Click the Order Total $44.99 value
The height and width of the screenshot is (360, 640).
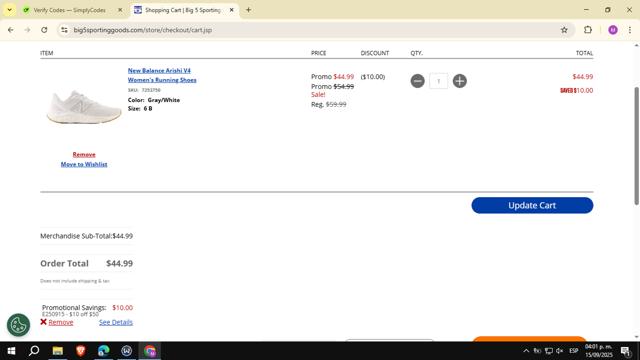[119, 263]
